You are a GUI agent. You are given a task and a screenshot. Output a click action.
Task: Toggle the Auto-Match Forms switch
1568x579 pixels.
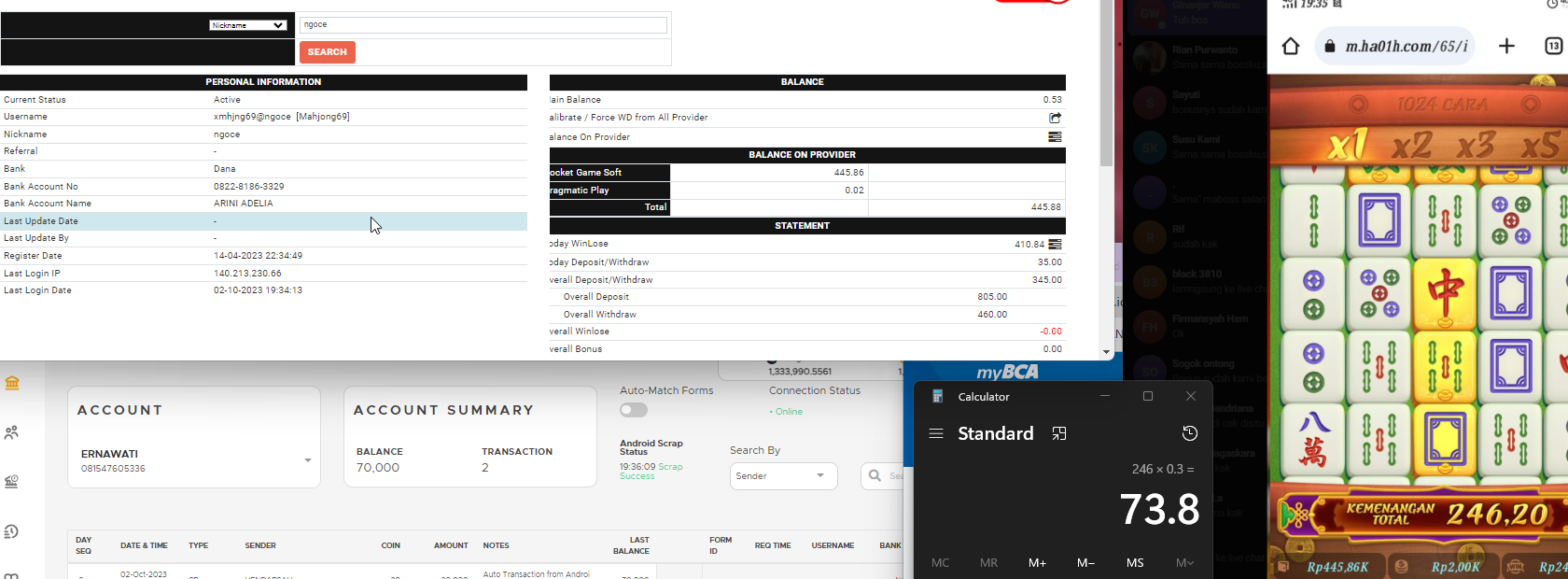click(x=634, y=410)
